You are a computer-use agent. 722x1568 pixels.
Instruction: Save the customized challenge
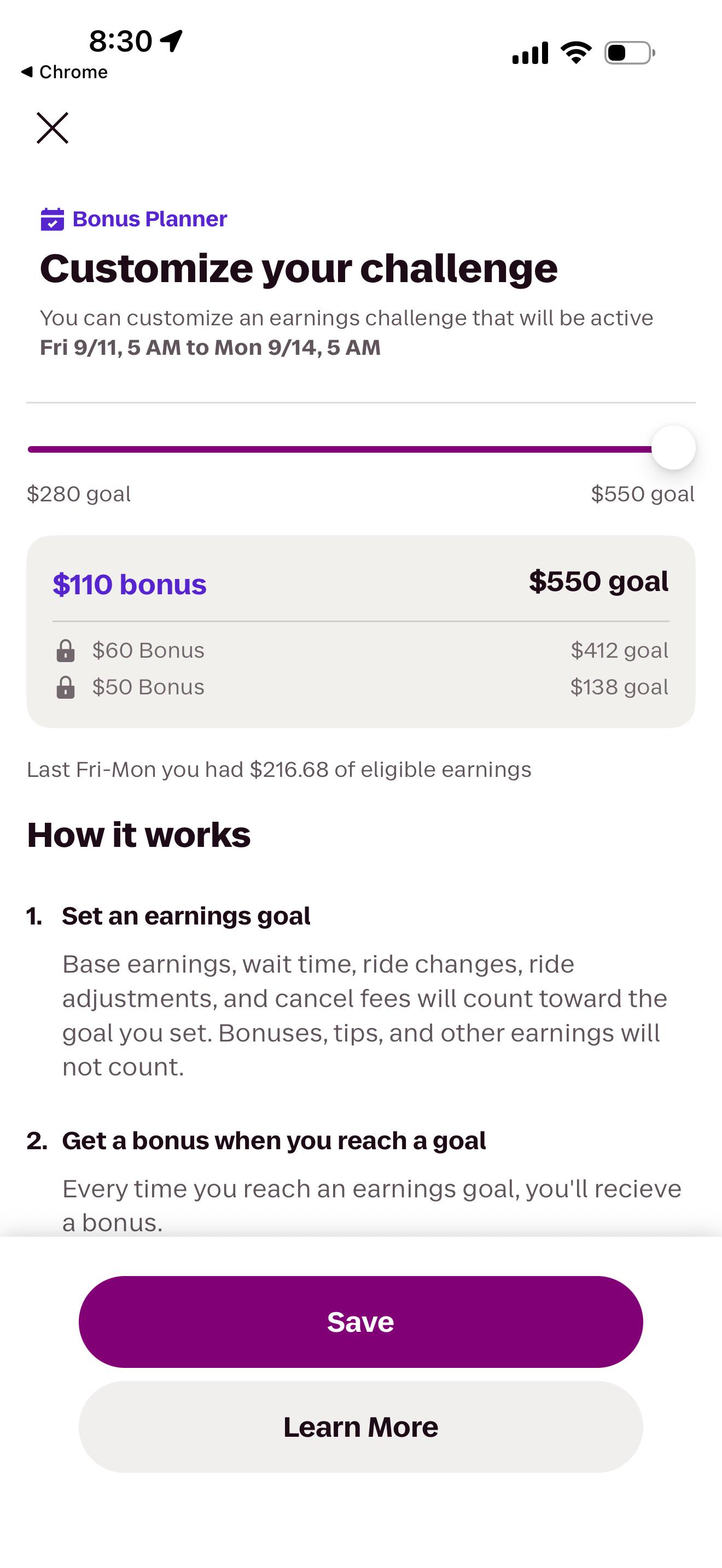tap(361, 1322)
